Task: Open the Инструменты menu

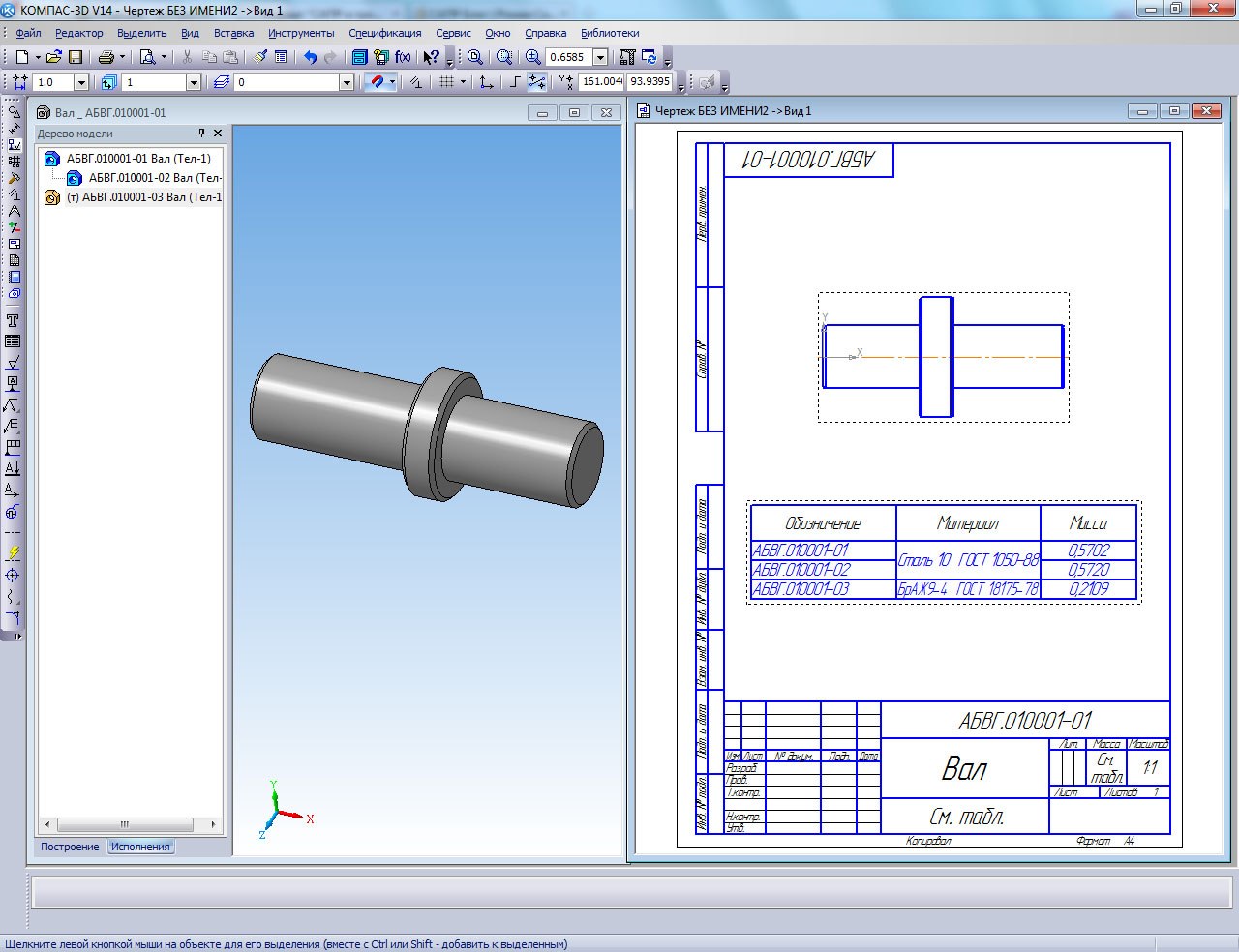Action: point(301,33)
